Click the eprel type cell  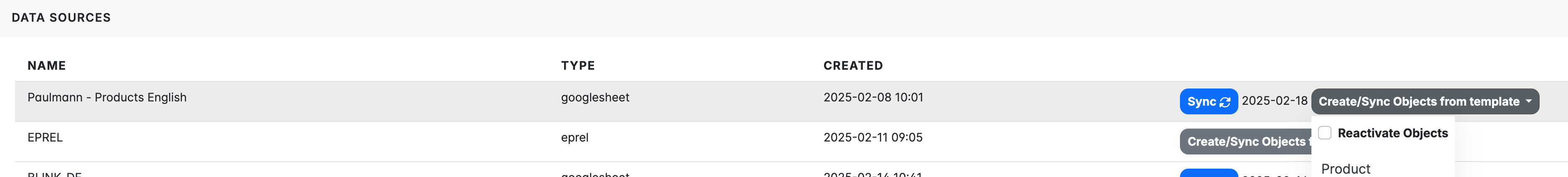point(575,137)
